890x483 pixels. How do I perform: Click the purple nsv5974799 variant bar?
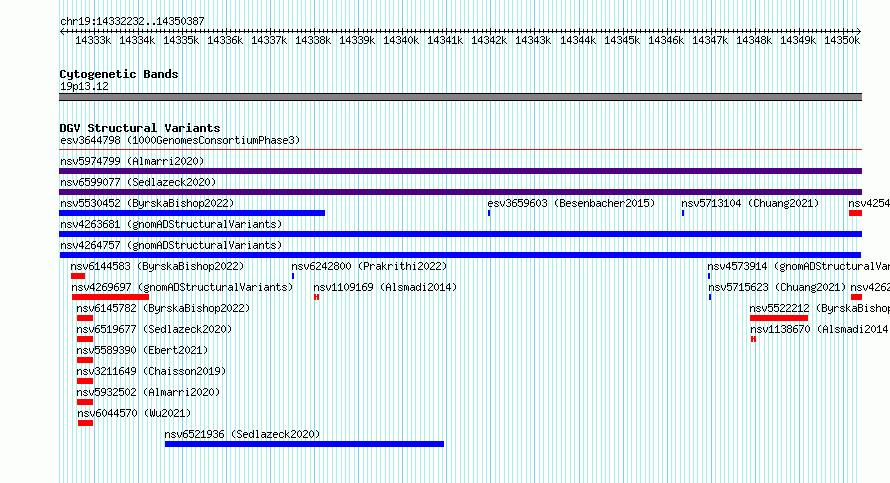[460, 171]
